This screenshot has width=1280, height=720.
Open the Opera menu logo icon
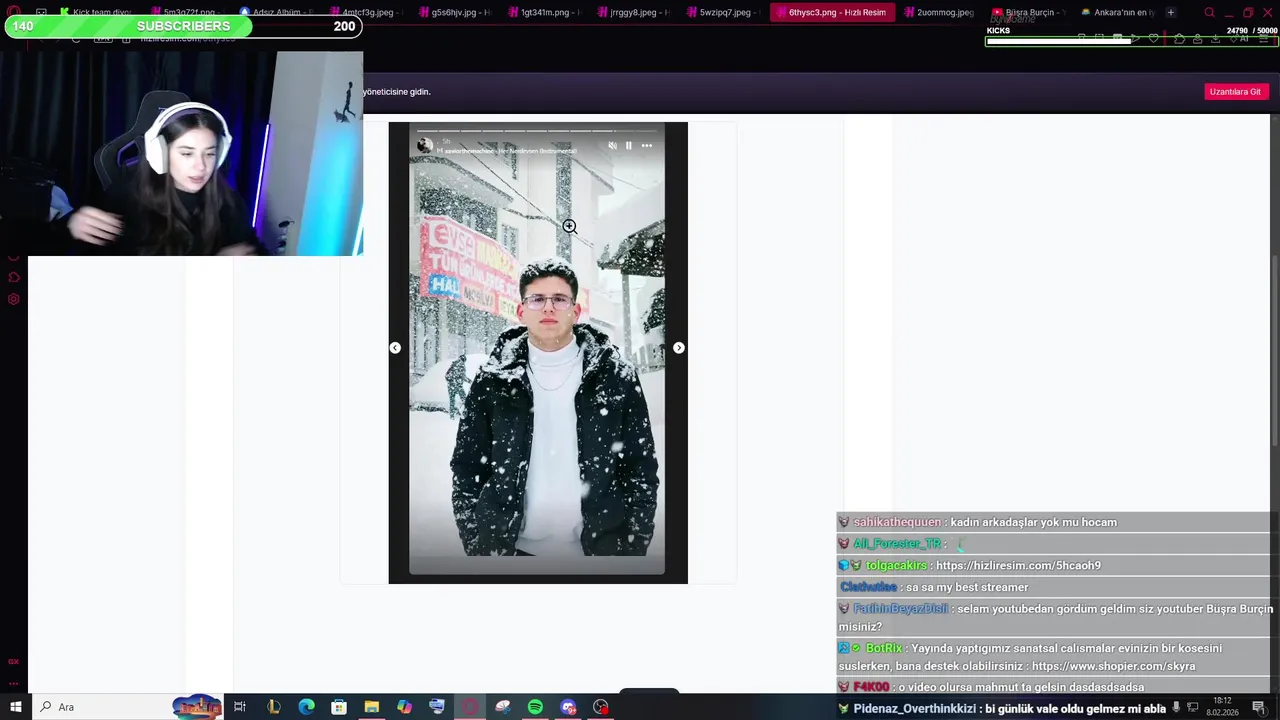[14, 12]
